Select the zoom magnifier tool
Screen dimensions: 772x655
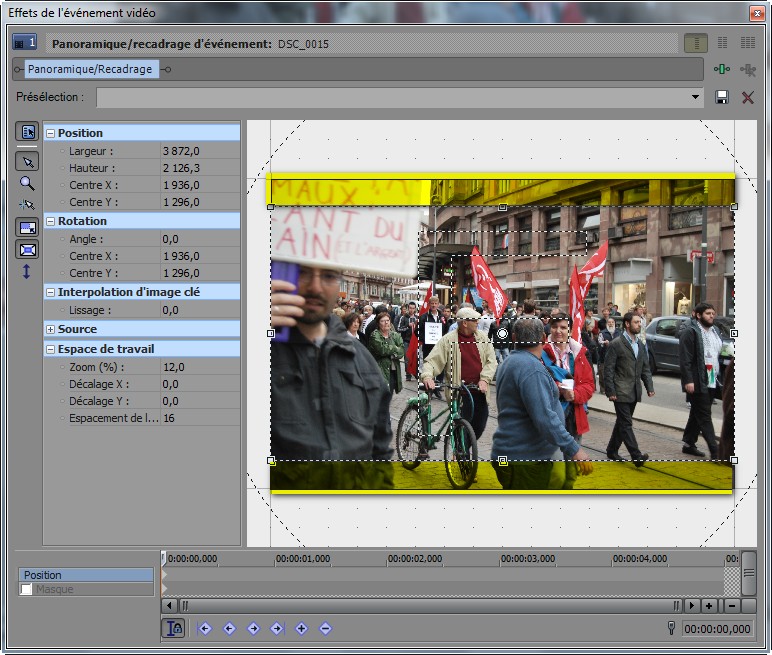point(27,183)
